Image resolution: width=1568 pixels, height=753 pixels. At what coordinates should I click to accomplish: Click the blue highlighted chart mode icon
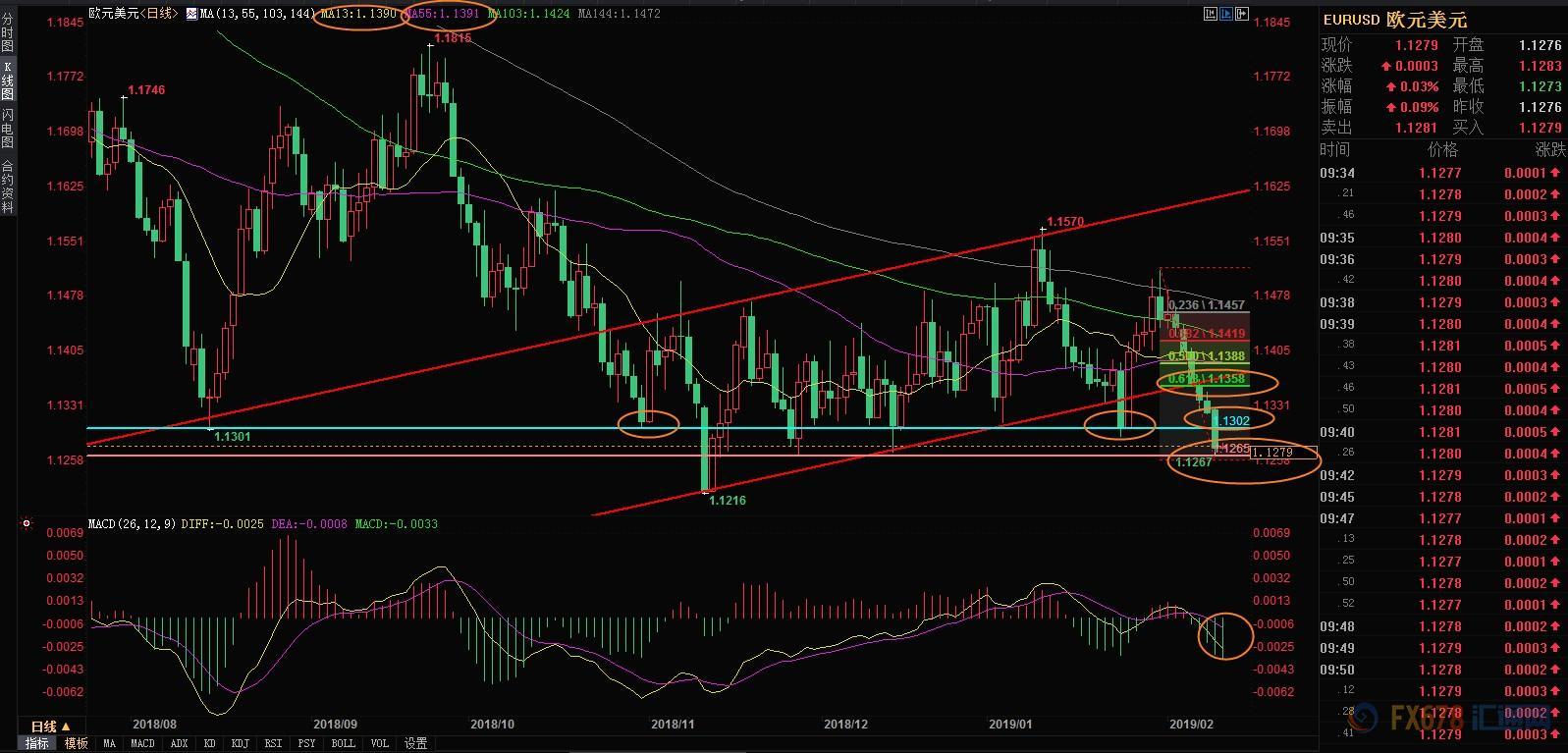click(x=1226, y=14)
